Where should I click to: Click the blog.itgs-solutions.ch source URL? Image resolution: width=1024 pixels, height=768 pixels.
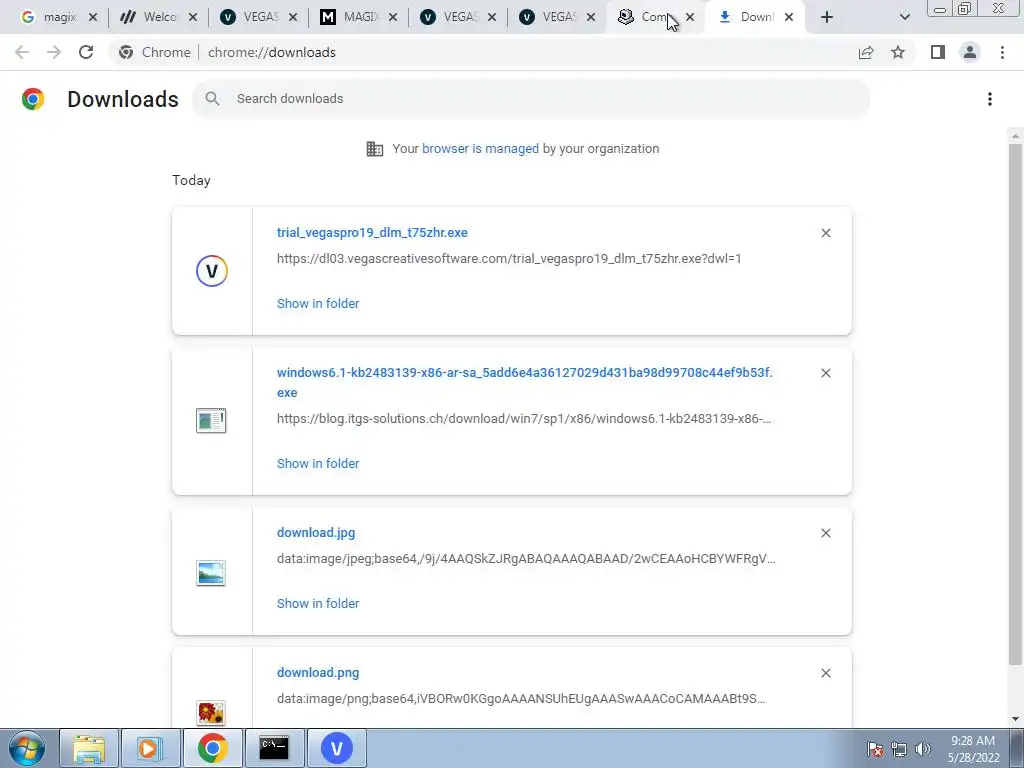point(524,419)
